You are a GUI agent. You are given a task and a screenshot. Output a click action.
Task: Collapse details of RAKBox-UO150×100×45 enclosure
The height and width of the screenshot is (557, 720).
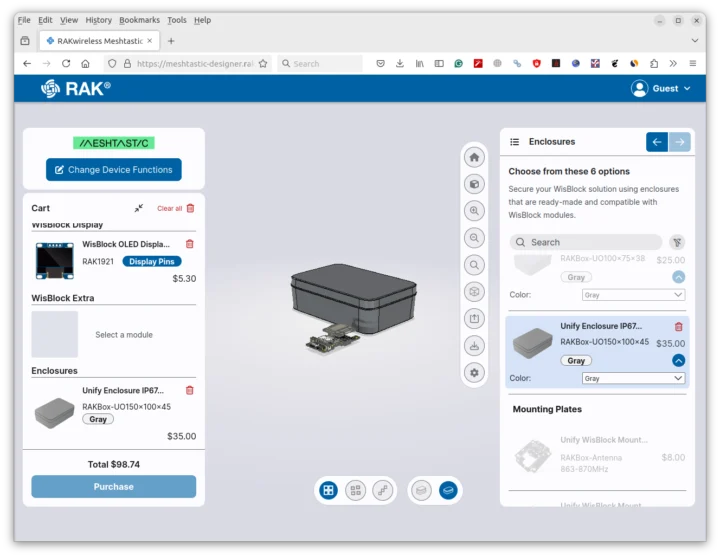pyautogui.click(x=678, y=360)
